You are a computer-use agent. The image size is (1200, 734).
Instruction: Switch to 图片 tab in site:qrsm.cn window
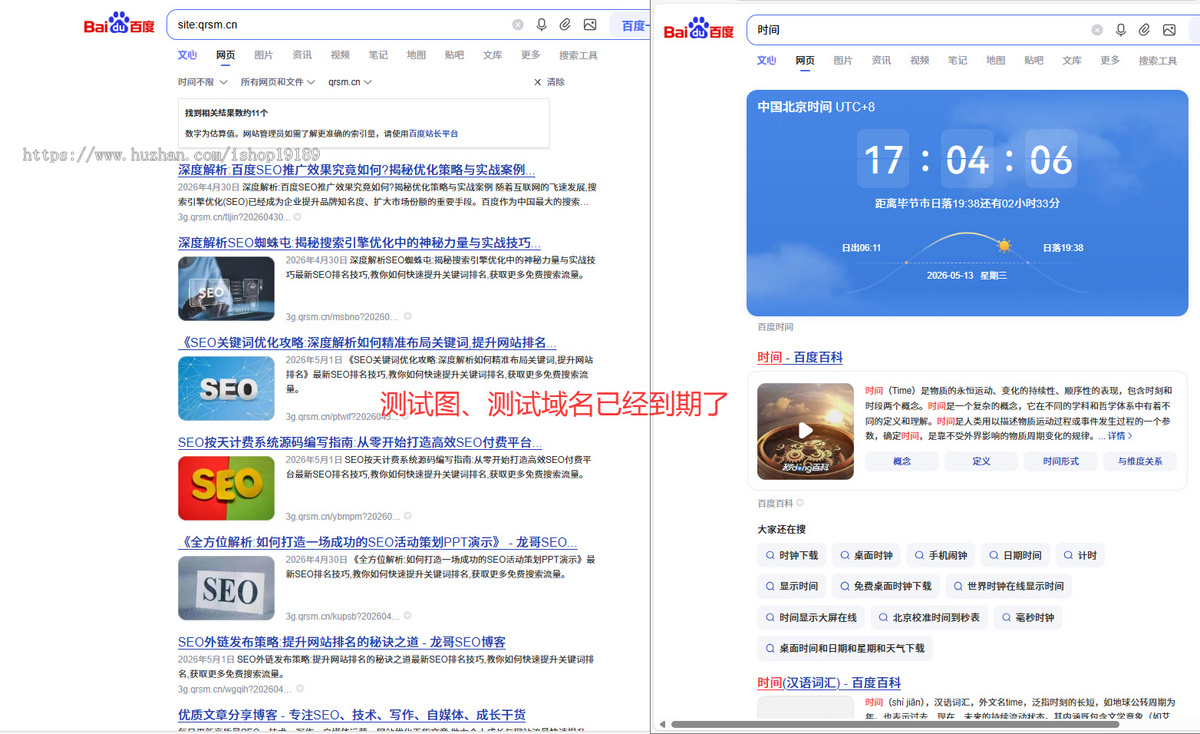pyautogui.click(x=264, y=55)
